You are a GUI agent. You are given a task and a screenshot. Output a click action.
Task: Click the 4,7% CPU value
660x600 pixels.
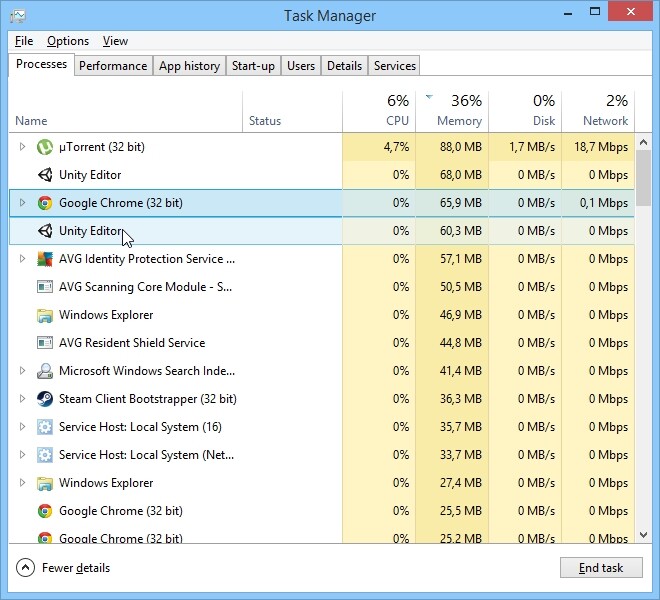[x=396, y=147]
